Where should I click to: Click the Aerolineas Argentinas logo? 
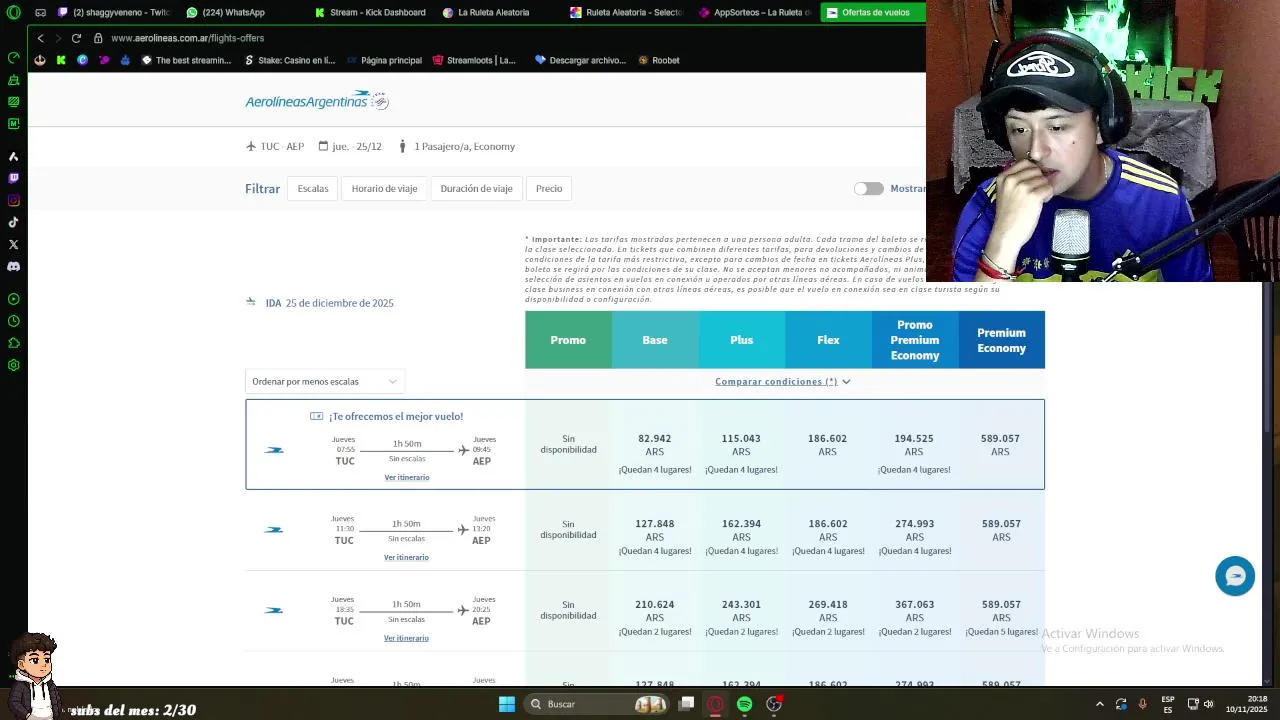[x=317, y=100]
